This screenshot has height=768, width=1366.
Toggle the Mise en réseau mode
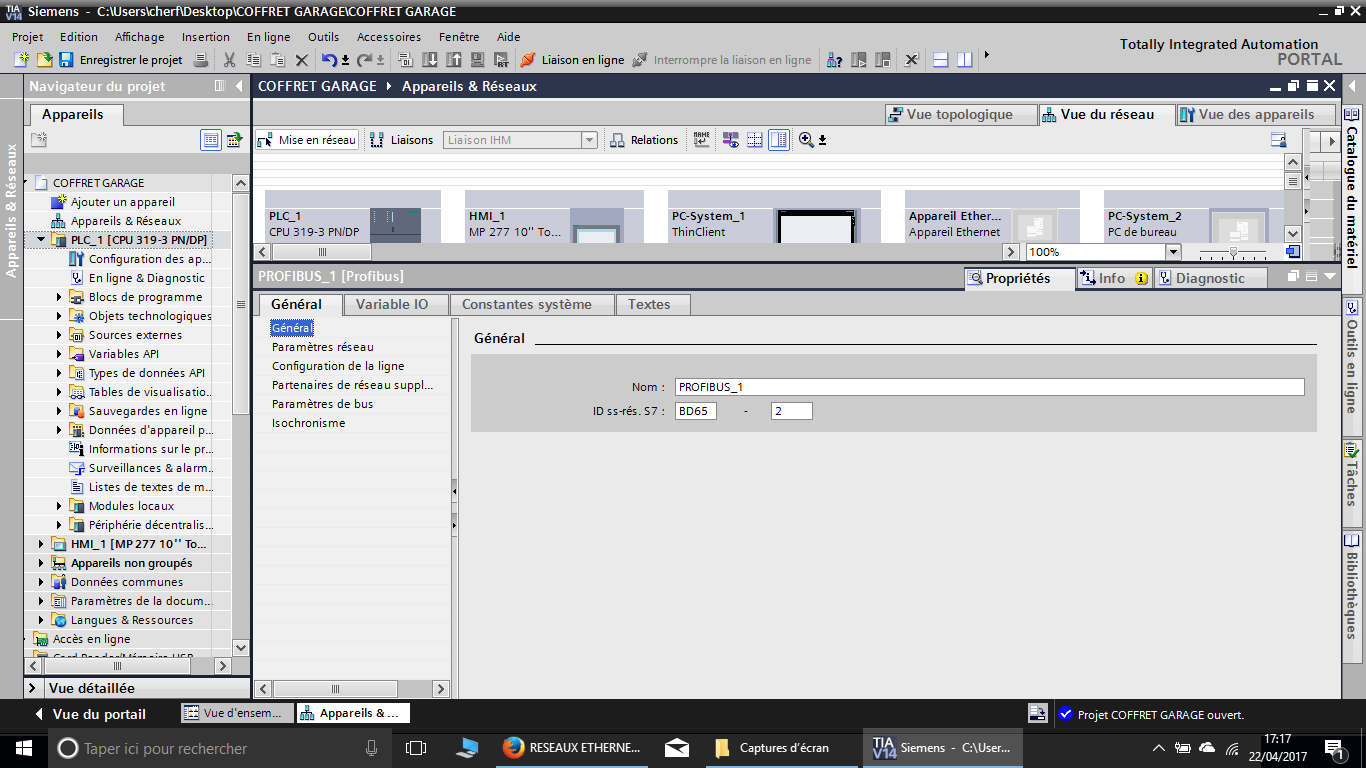click(307, 140)
